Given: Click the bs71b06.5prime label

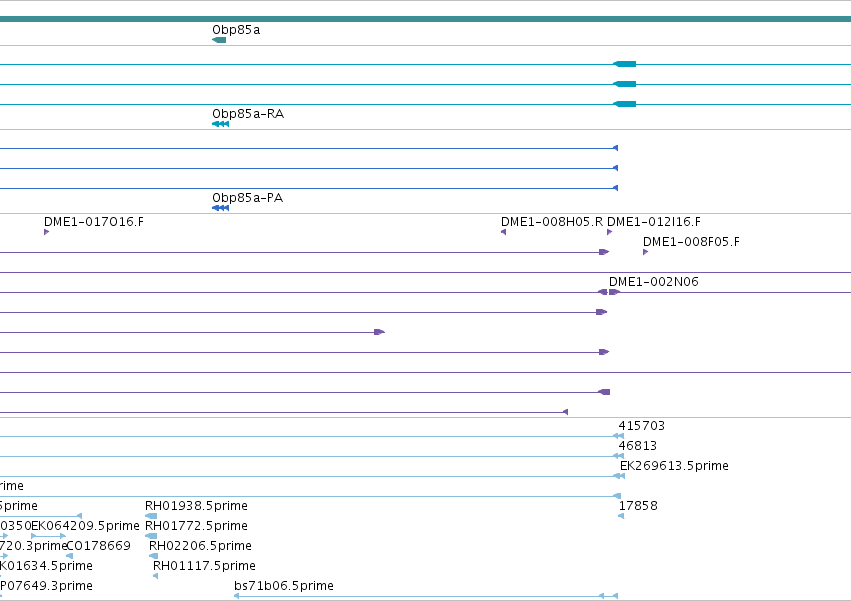Looking at the screenshot, I should 283,585.
